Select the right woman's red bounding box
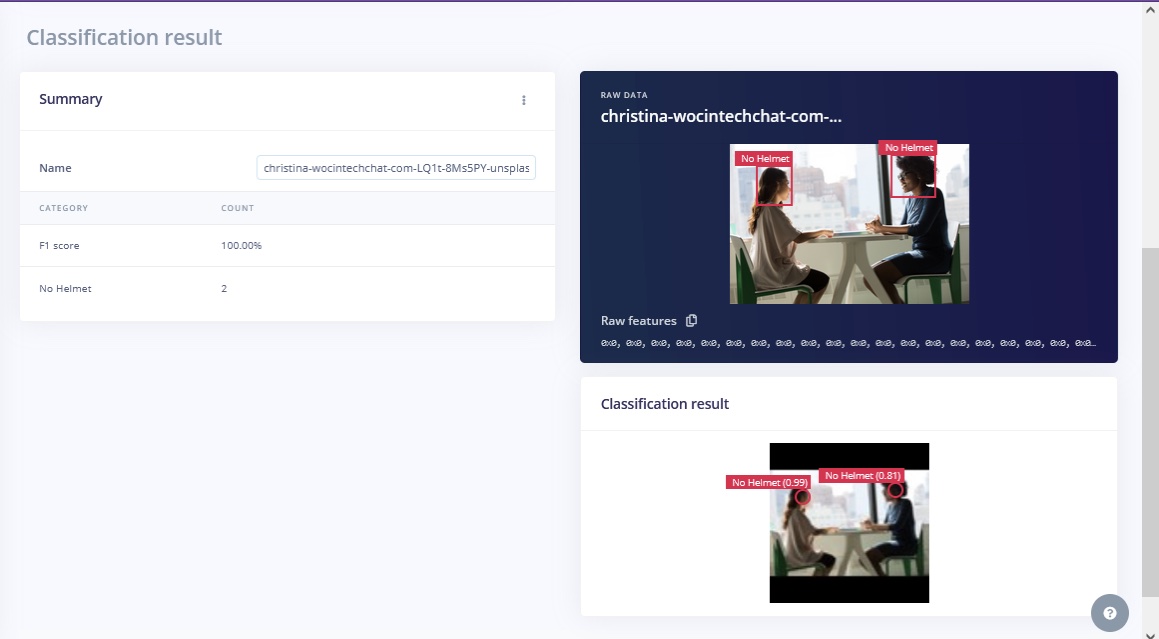1159x639 pixels. [x=913, y=176]
